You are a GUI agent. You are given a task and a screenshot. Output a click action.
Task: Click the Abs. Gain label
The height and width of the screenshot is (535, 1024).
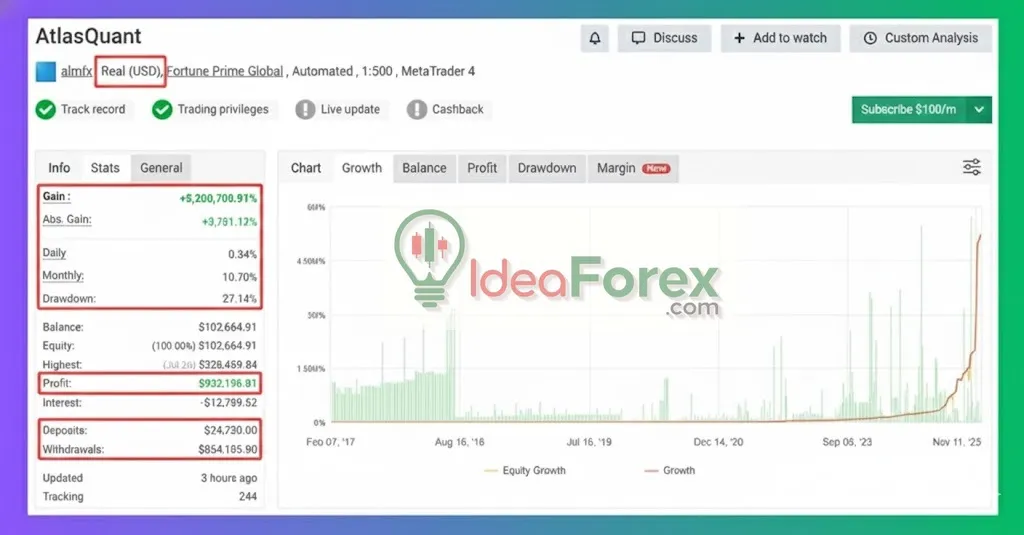67,219
